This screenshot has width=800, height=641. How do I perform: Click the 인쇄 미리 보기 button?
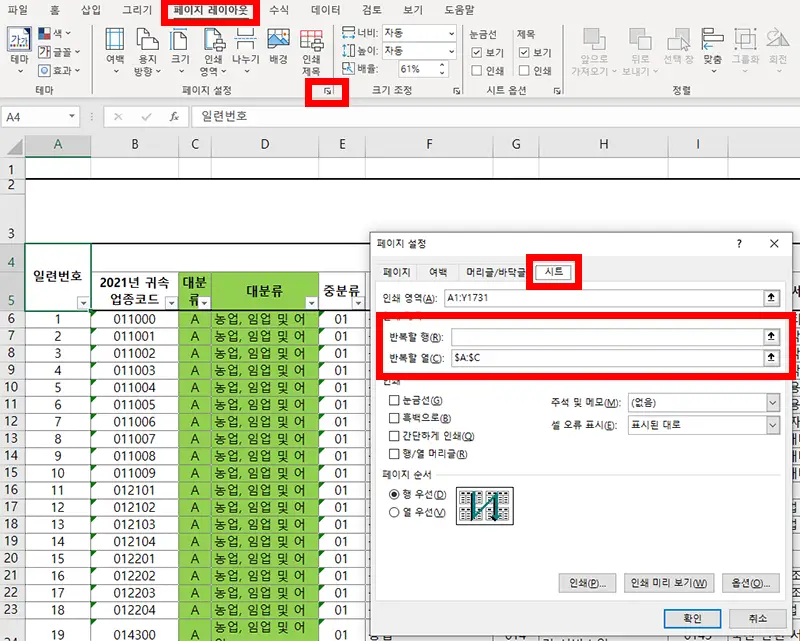[x=669, y=582]
